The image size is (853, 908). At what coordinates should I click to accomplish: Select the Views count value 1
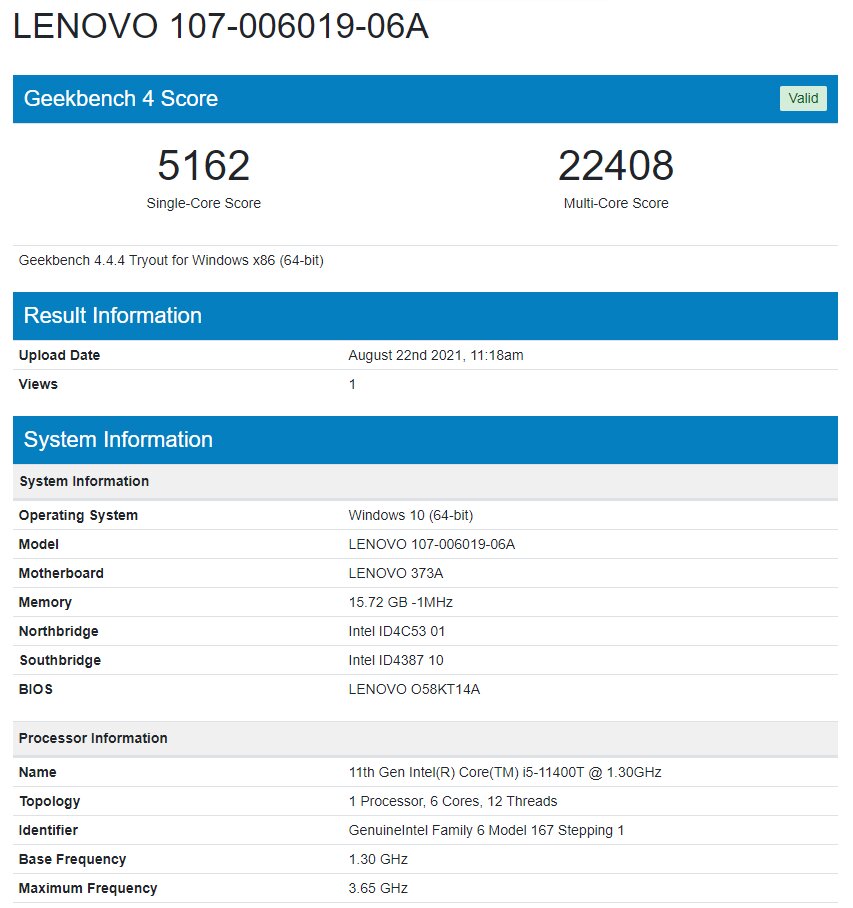(x=352, y=384)
